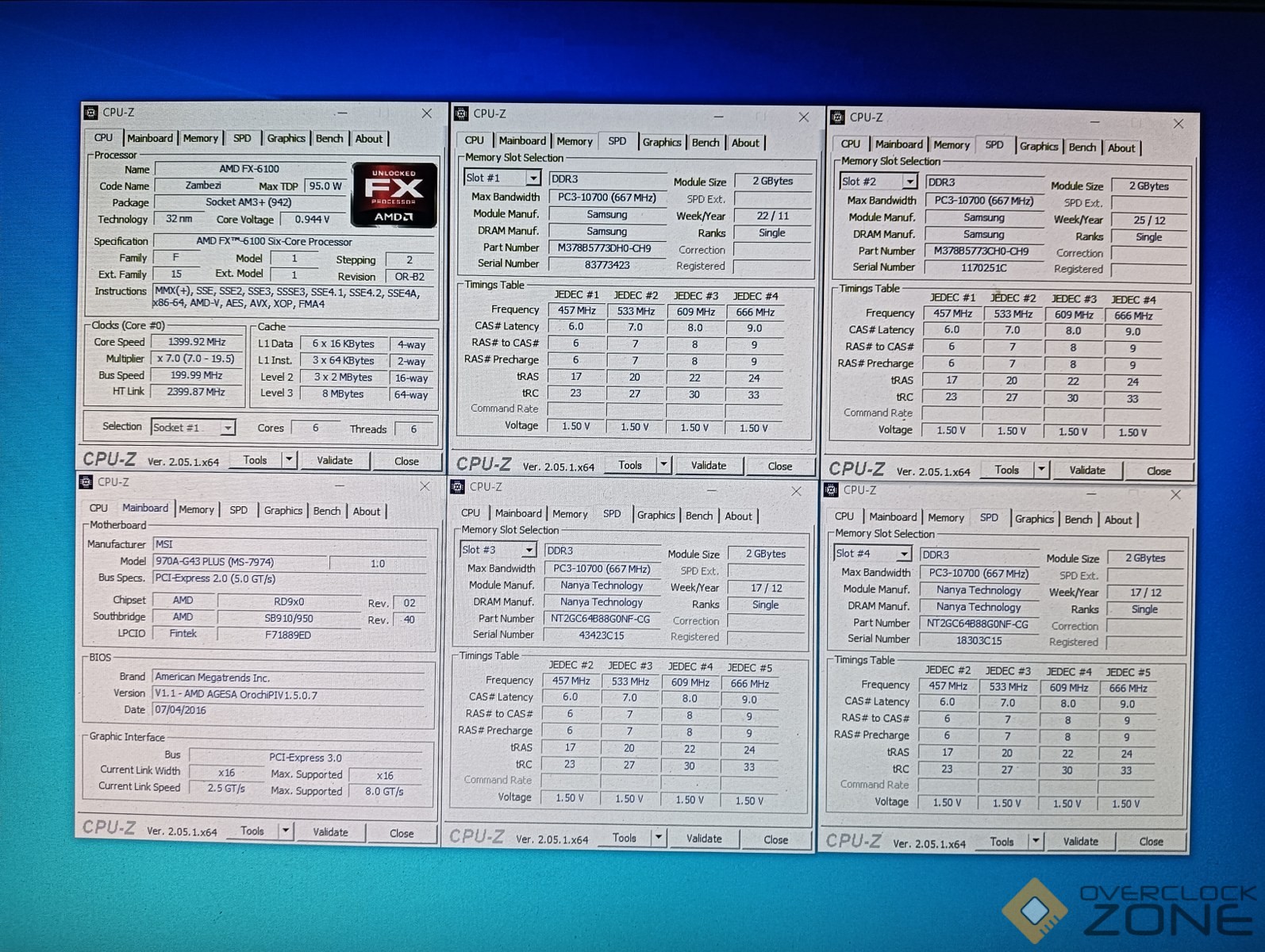This screenshot has height=952, width=1265.
Task: Click the serial number '43423C15'
Action: click(x=602, y=635)
